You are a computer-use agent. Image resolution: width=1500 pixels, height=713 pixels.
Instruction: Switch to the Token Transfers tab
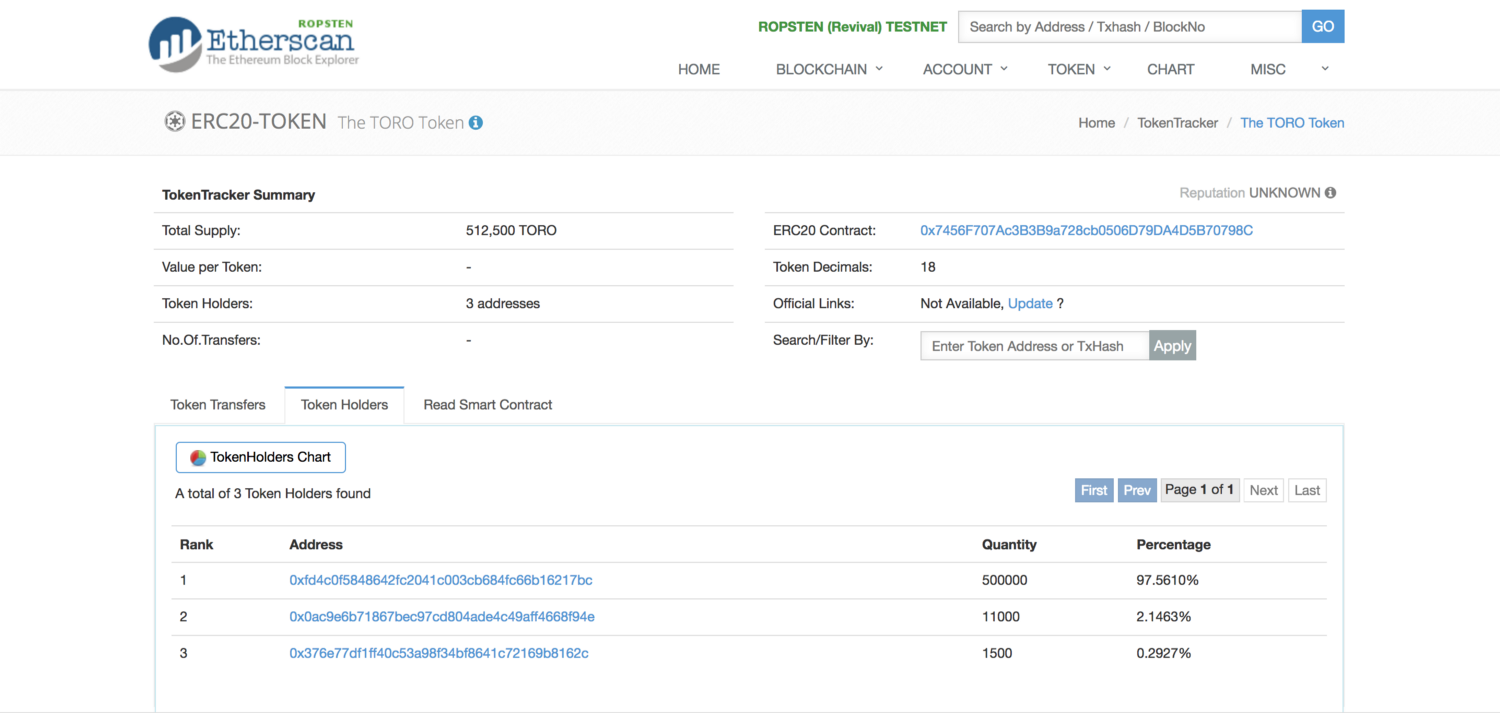218,405
